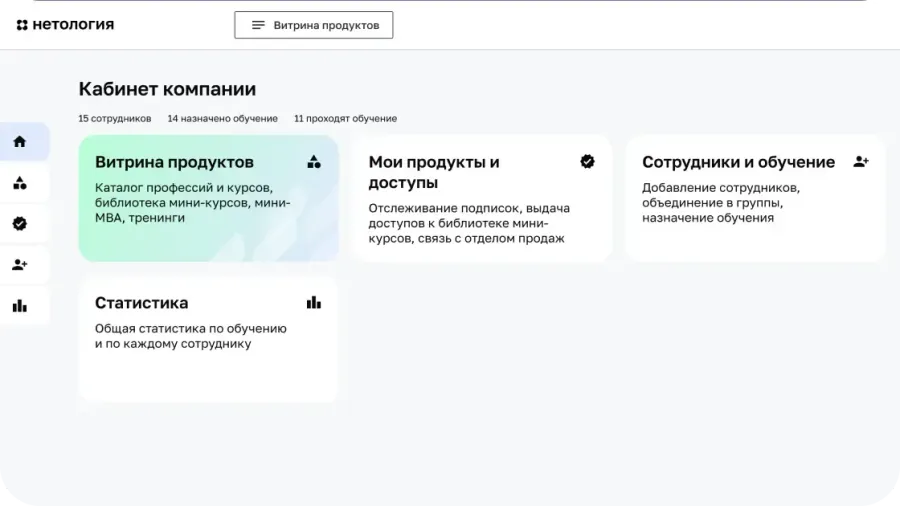
Task: Open the Сотрудники и обучение card title
Action: coord(739,162)
